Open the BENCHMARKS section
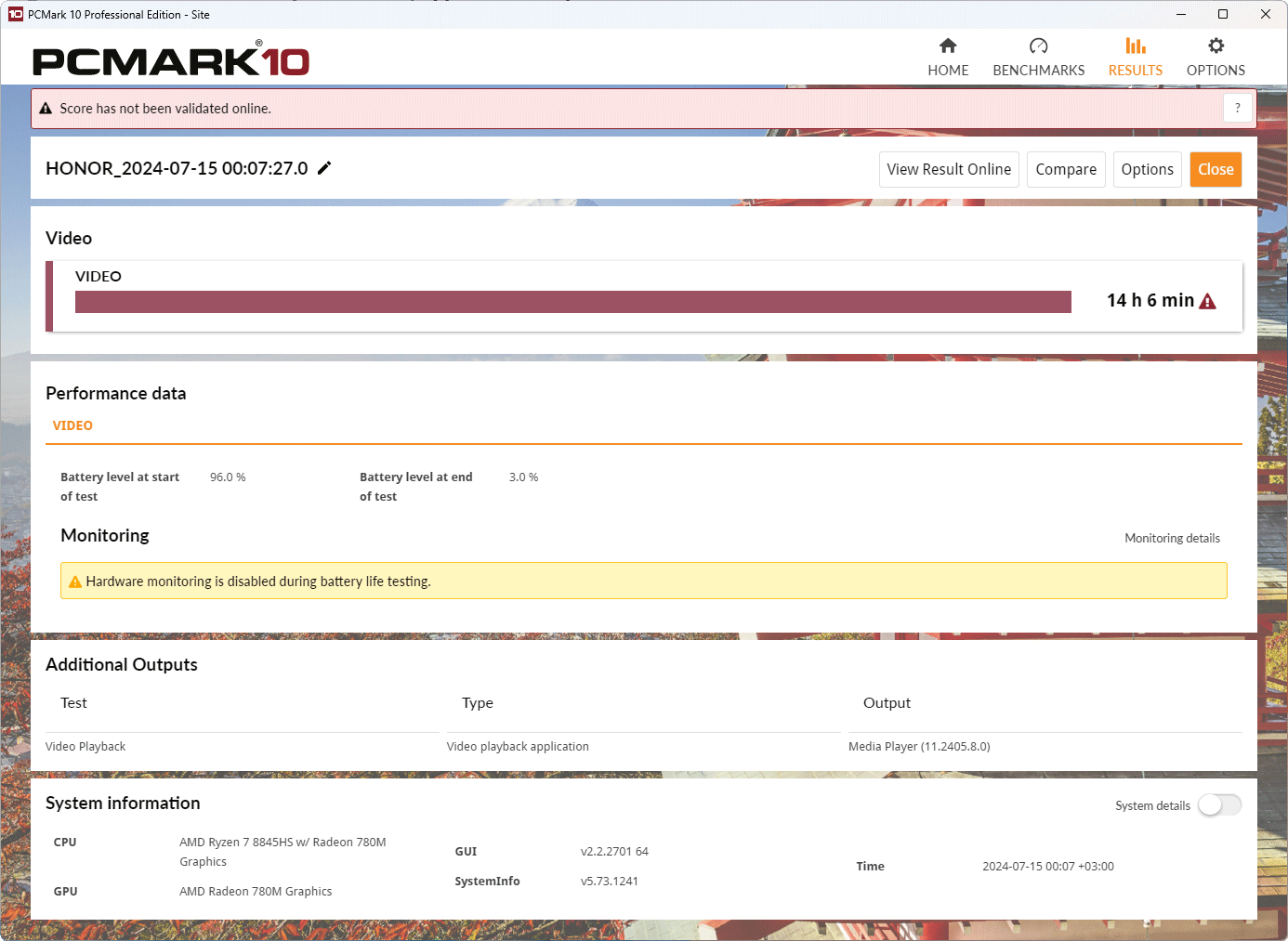Viewport: 1288px width, 941px height. point(1038,58)
